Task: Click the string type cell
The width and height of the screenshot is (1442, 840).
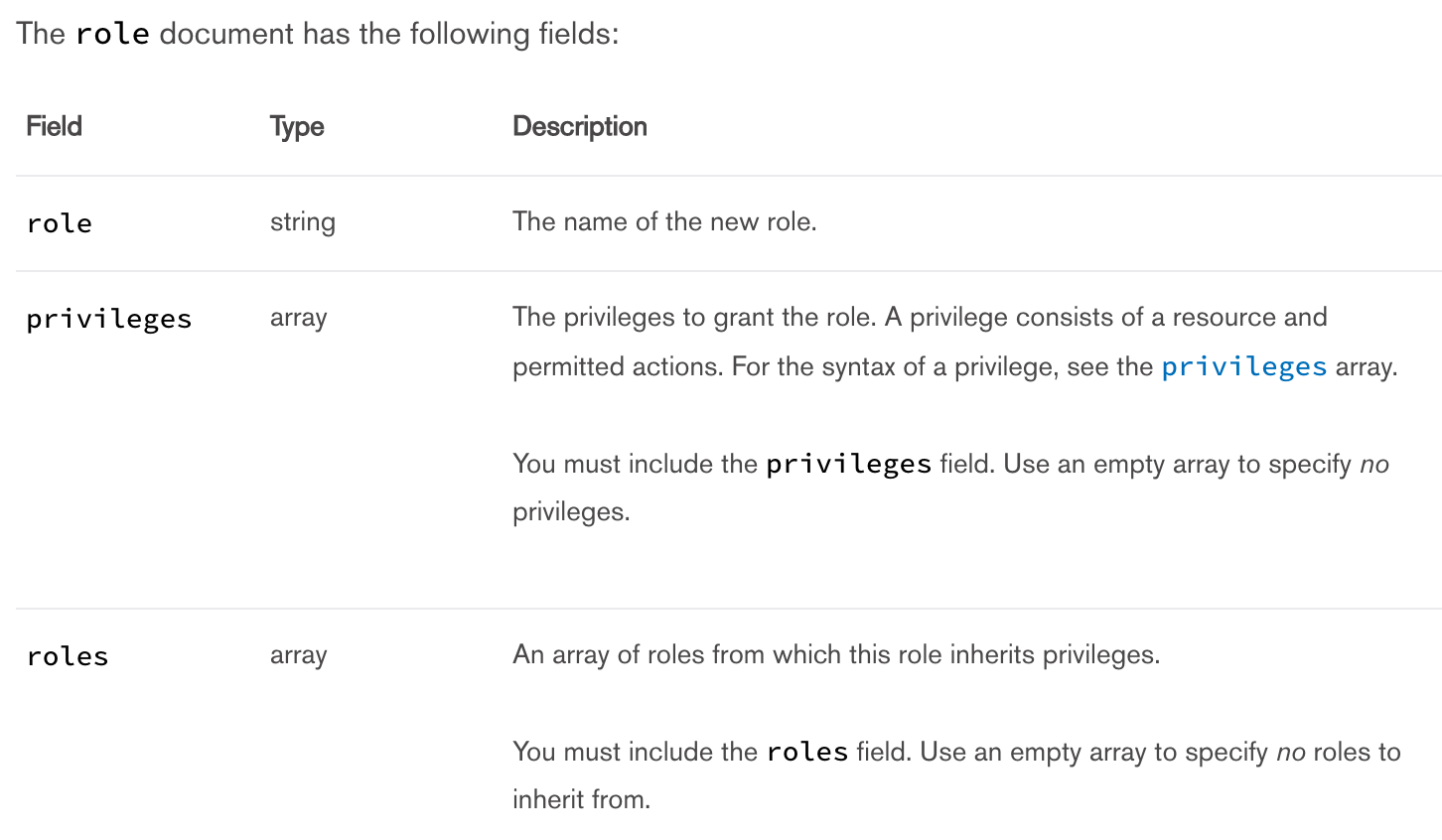Action: coord(302,221)
